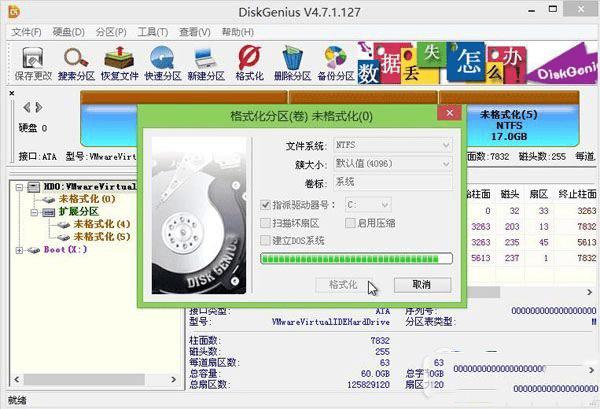Click the green format progress bar

(x=356, y=259)
